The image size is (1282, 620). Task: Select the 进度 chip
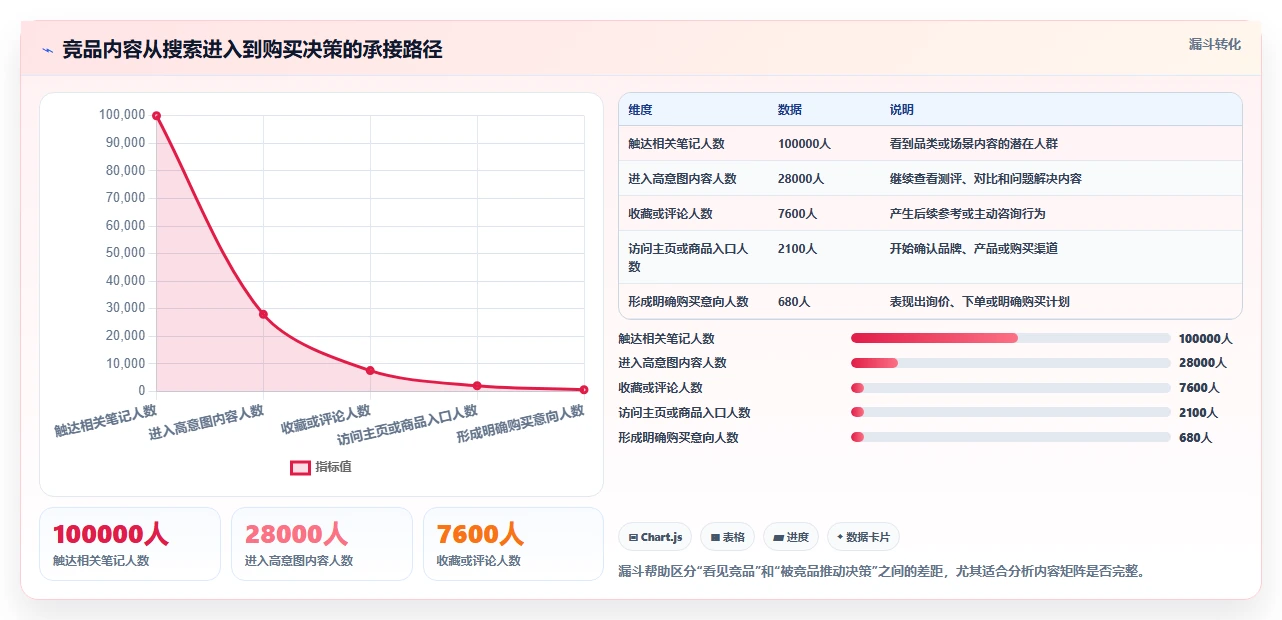[791, 537]
